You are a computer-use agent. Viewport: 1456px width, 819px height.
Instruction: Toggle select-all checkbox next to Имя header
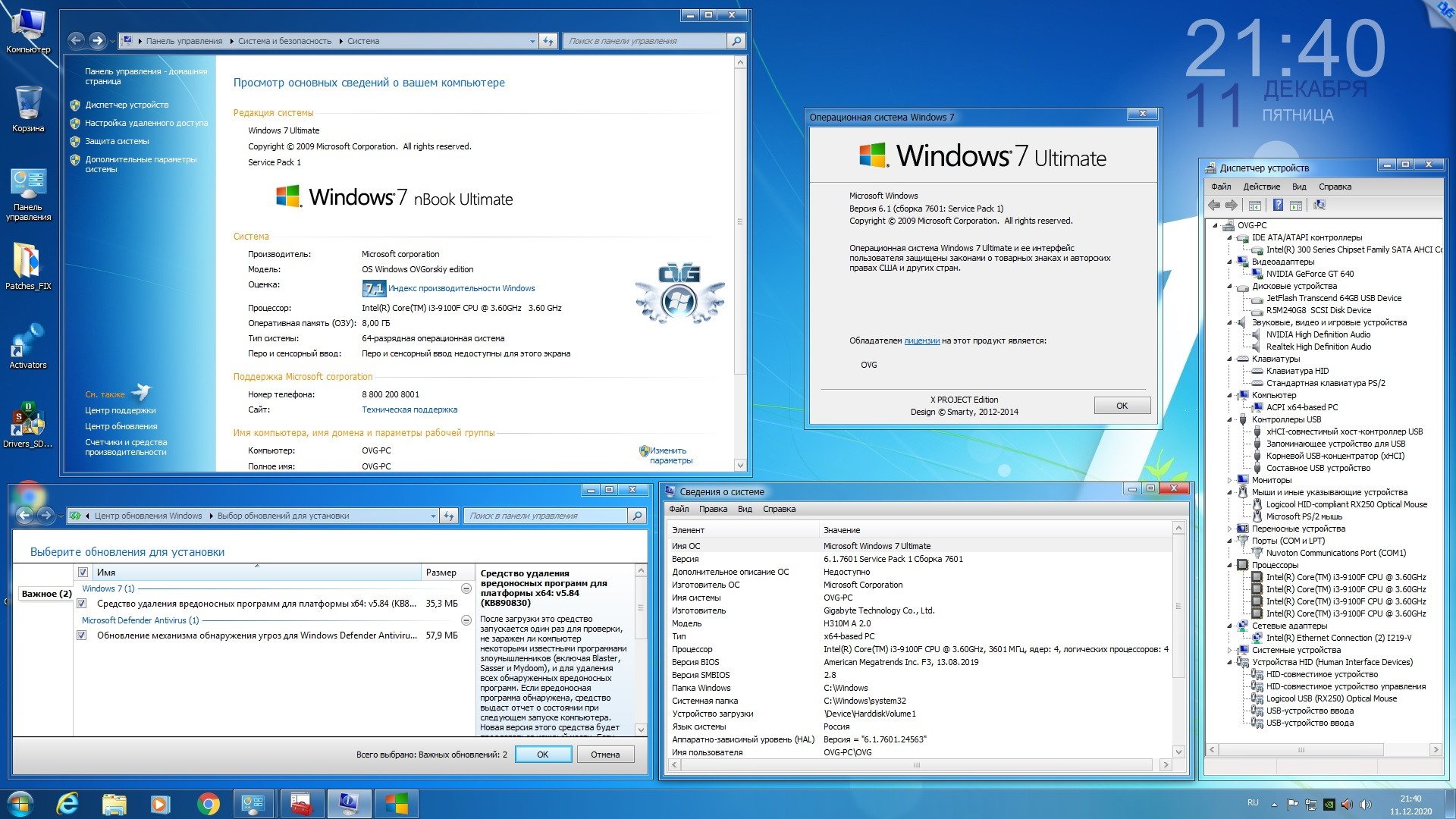[x=83, y=573]
